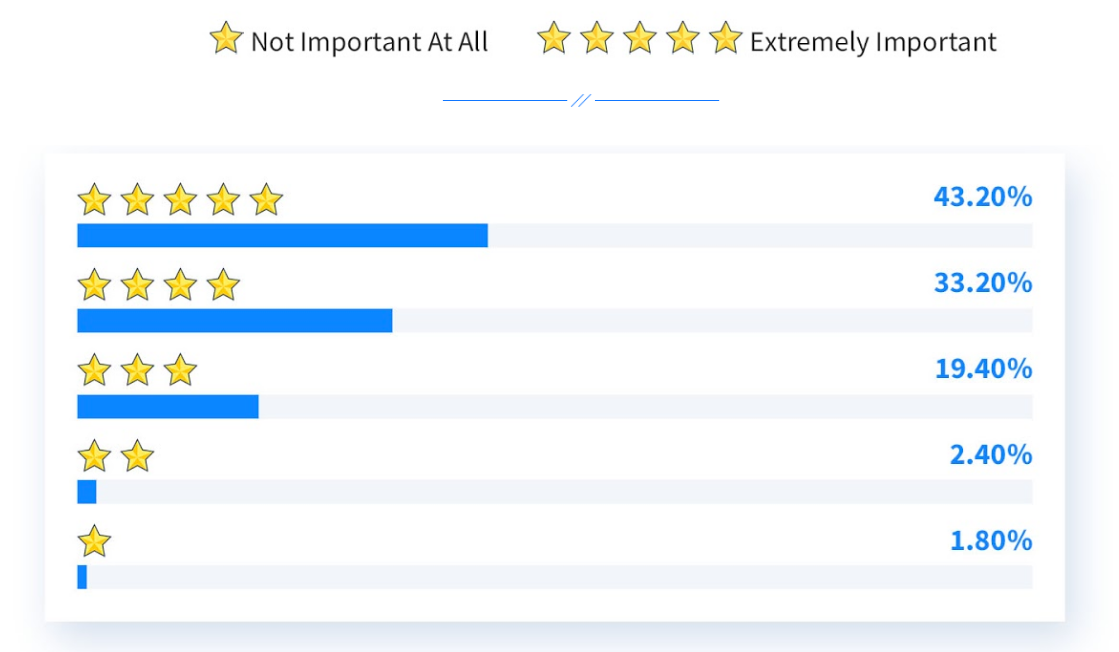Click the lone star in the one-star row
Image resolution: width=1119 pixels, height=652 pixels.
click(x=94, y=541)
